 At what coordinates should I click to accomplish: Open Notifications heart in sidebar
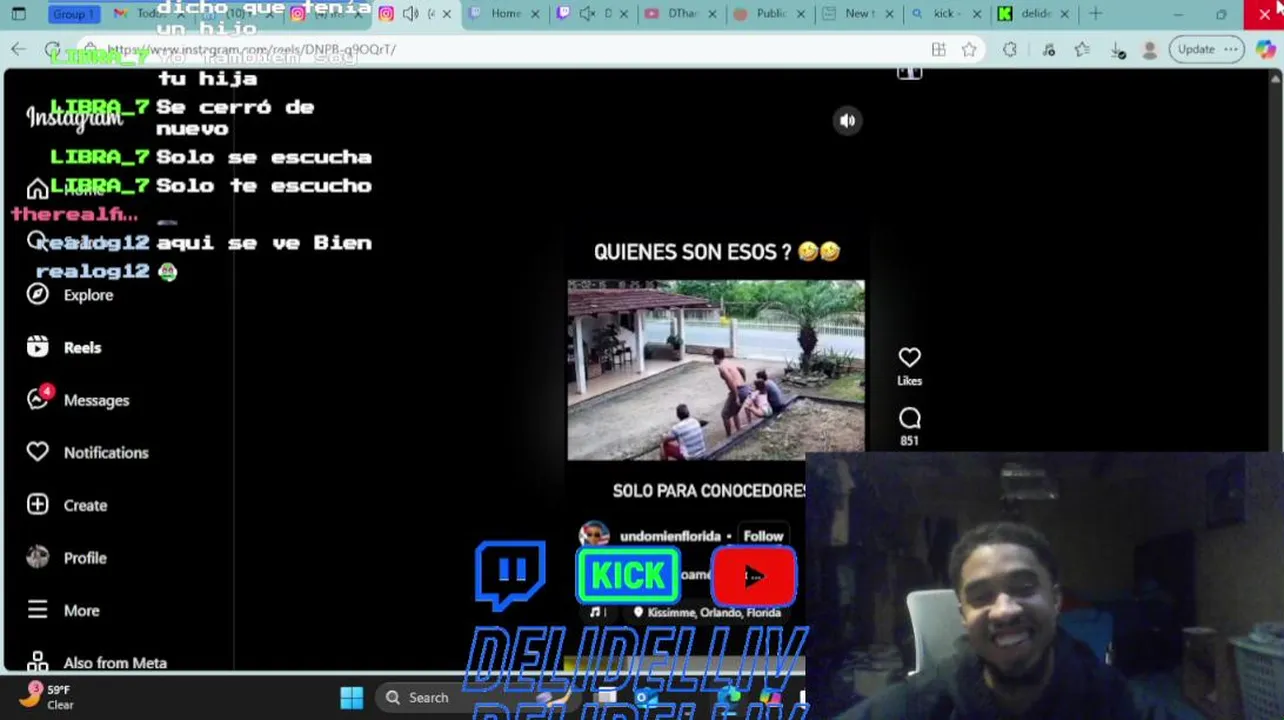coord(87,452)
